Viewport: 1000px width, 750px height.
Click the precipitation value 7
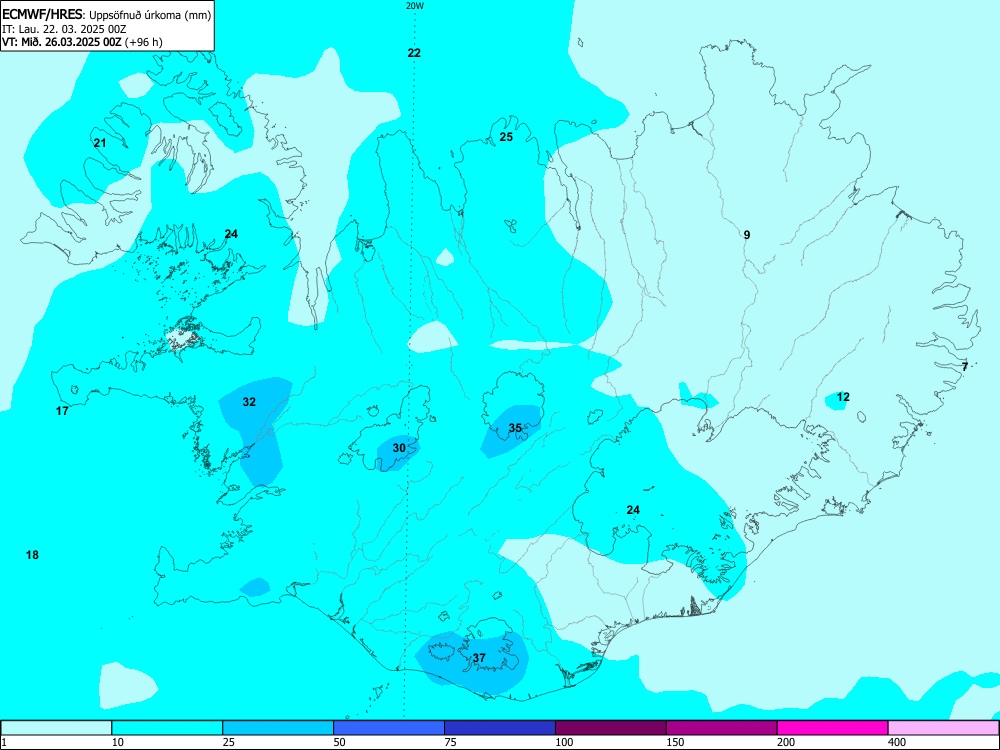tap(965, 367)
